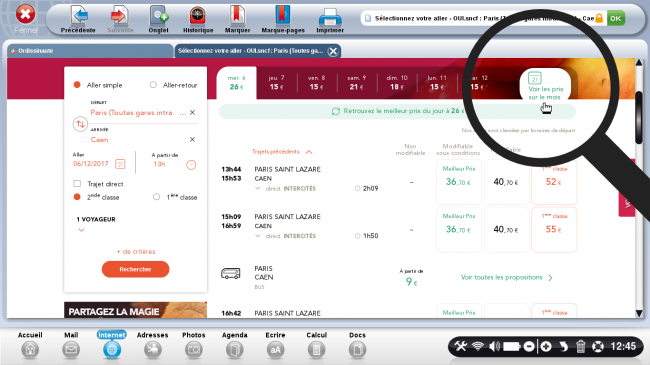Click the Rechercher button
The image size is (650, 365).
coord(136,269)
